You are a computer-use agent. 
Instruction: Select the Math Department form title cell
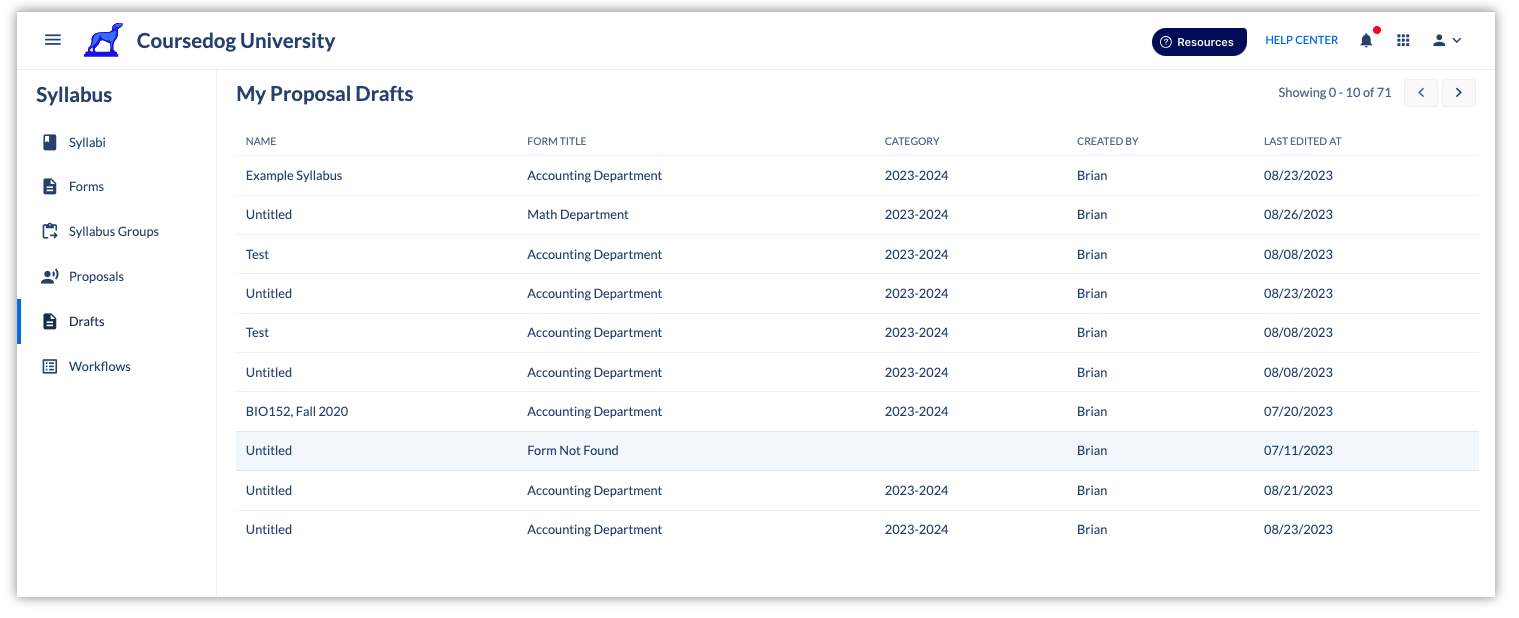(578, 214)
